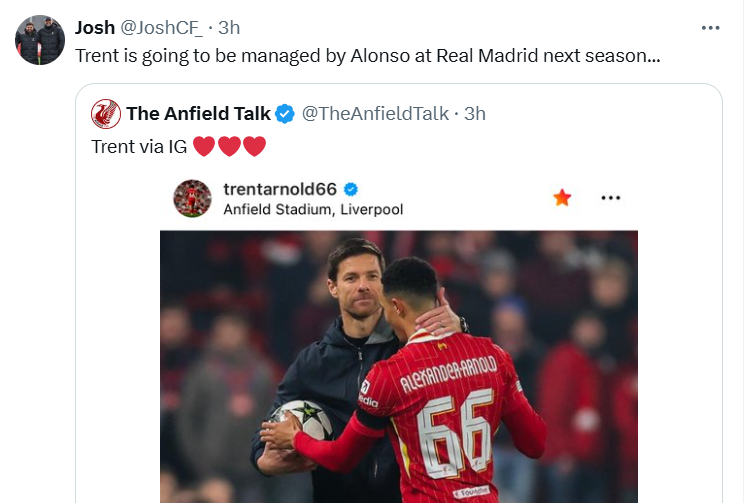Click the tweet text about Trent and Alonso
The width and height of the screenshot is (746, 503).
tap(367, 55)
